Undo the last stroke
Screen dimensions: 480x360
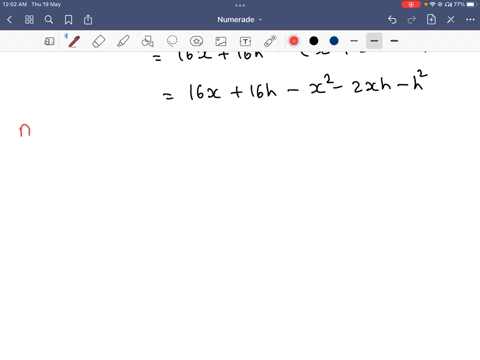(392, 20)
